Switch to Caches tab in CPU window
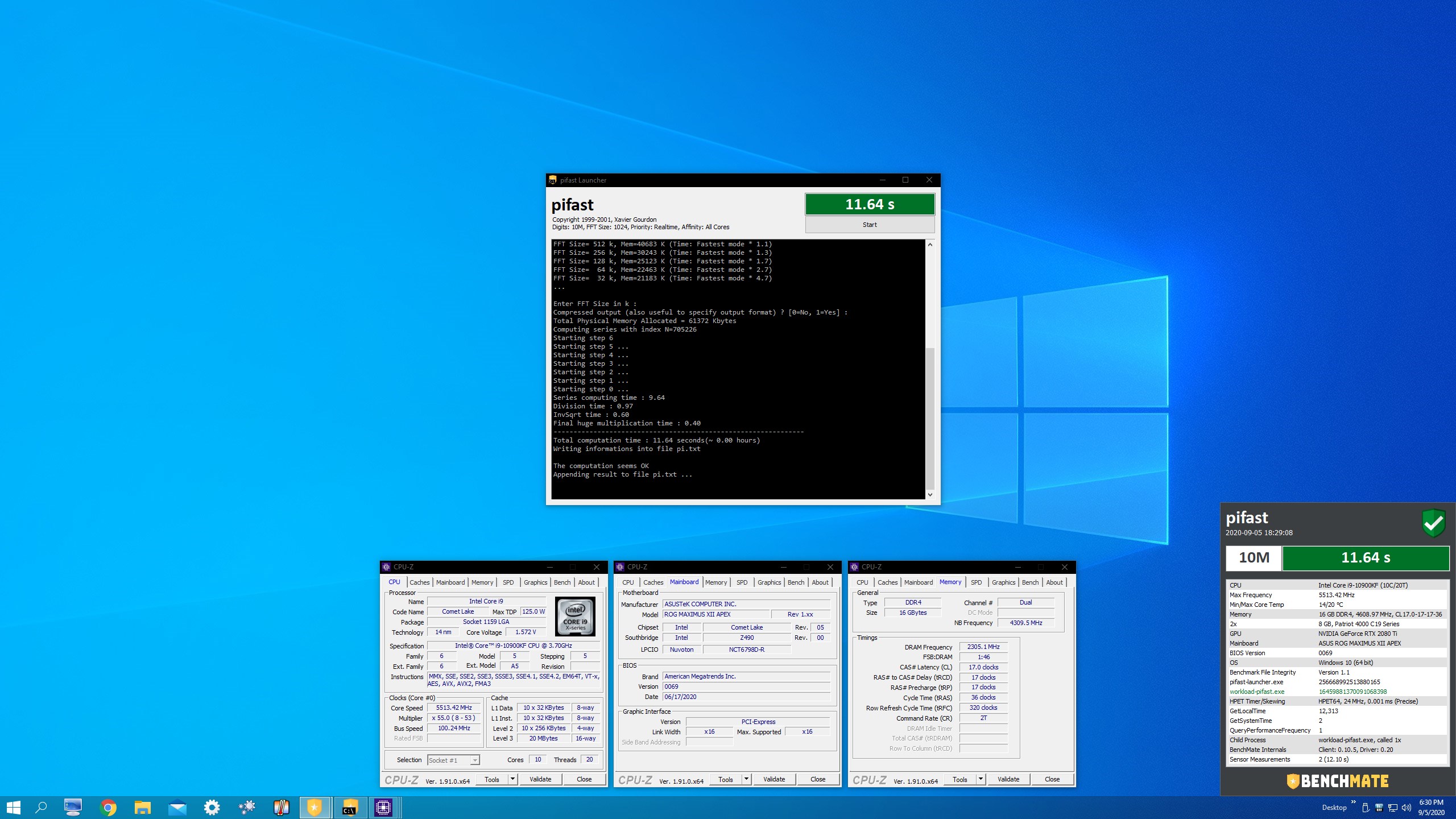The height and width of the screenshot is (819, 1456). (x=419, y=582)
